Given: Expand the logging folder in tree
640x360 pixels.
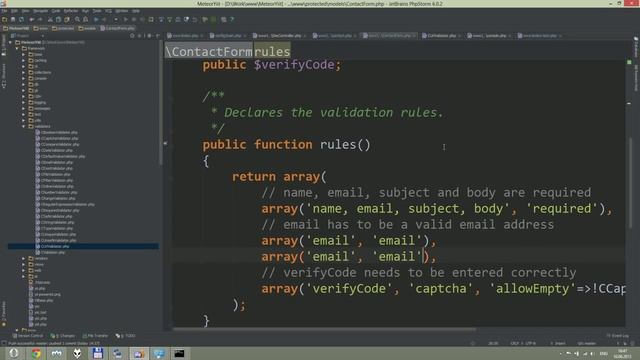Looking at the screenshot, I should click(x=24, y=102).
